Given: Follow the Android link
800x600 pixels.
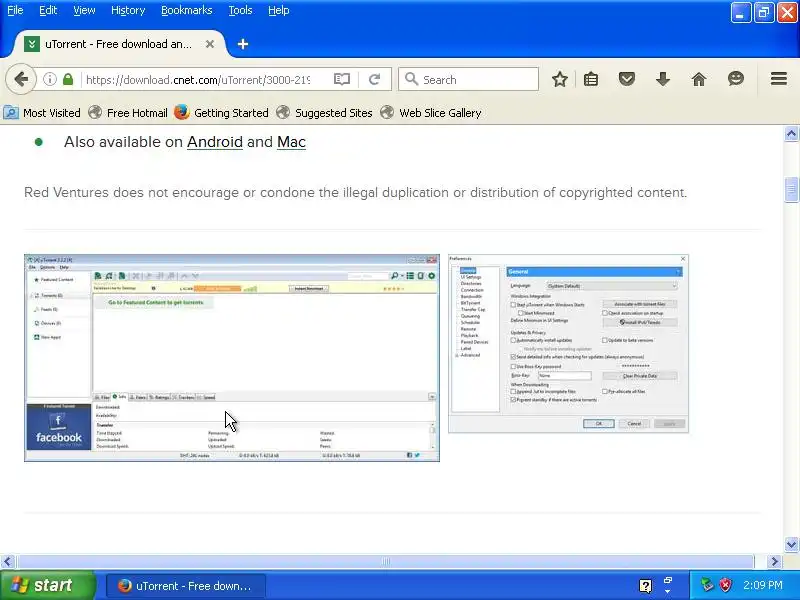Looking at the screenshot, I should click(215, 142).
